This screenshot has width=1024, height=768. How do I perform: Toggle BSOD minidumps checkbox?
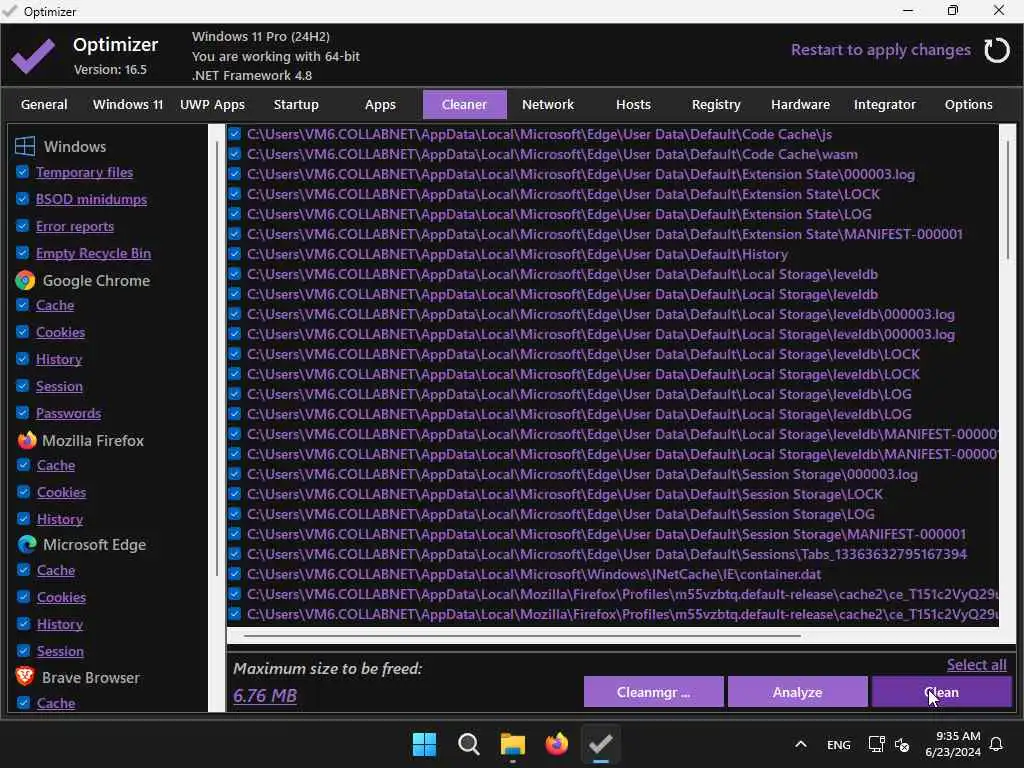coord(22,199)
